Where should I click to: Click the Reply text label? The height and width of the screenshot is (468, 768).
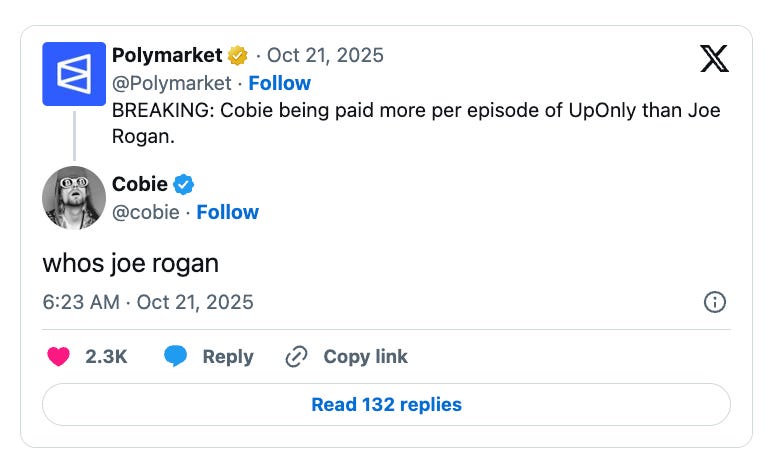(x=228, y=357)
